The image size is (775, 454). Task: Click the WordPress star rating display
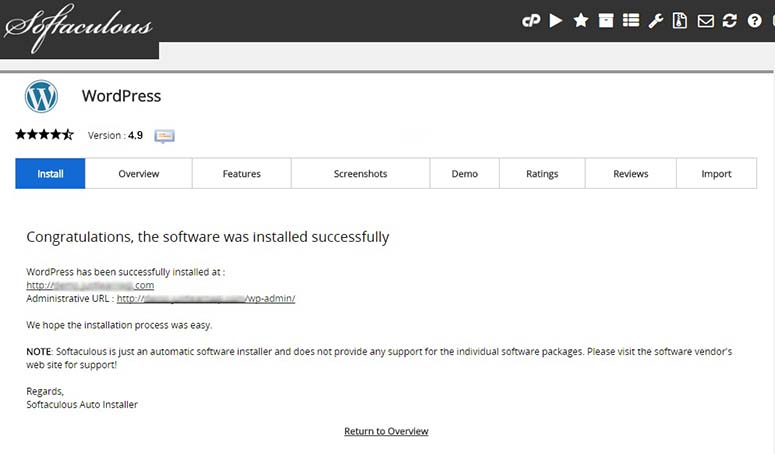[44, 135]
